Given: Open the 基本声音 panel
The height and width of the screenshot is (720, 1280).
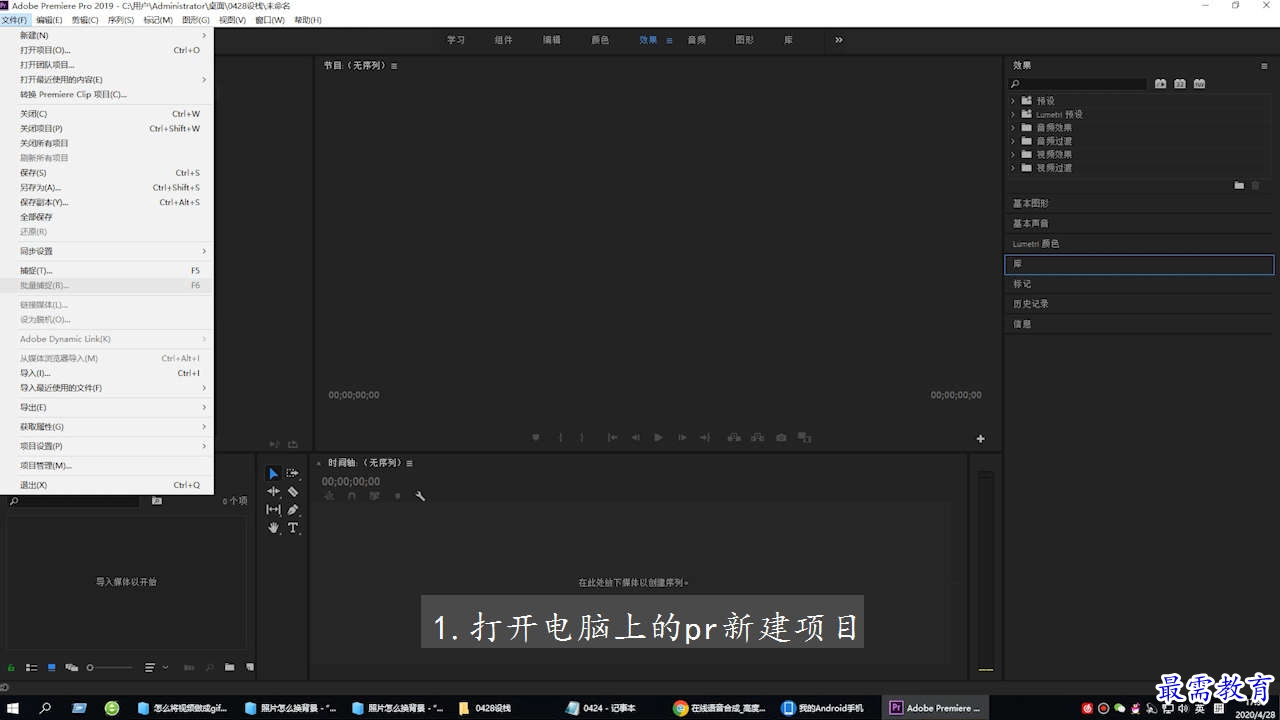Looking at the screenshot, I should [x=1139, y=224].
